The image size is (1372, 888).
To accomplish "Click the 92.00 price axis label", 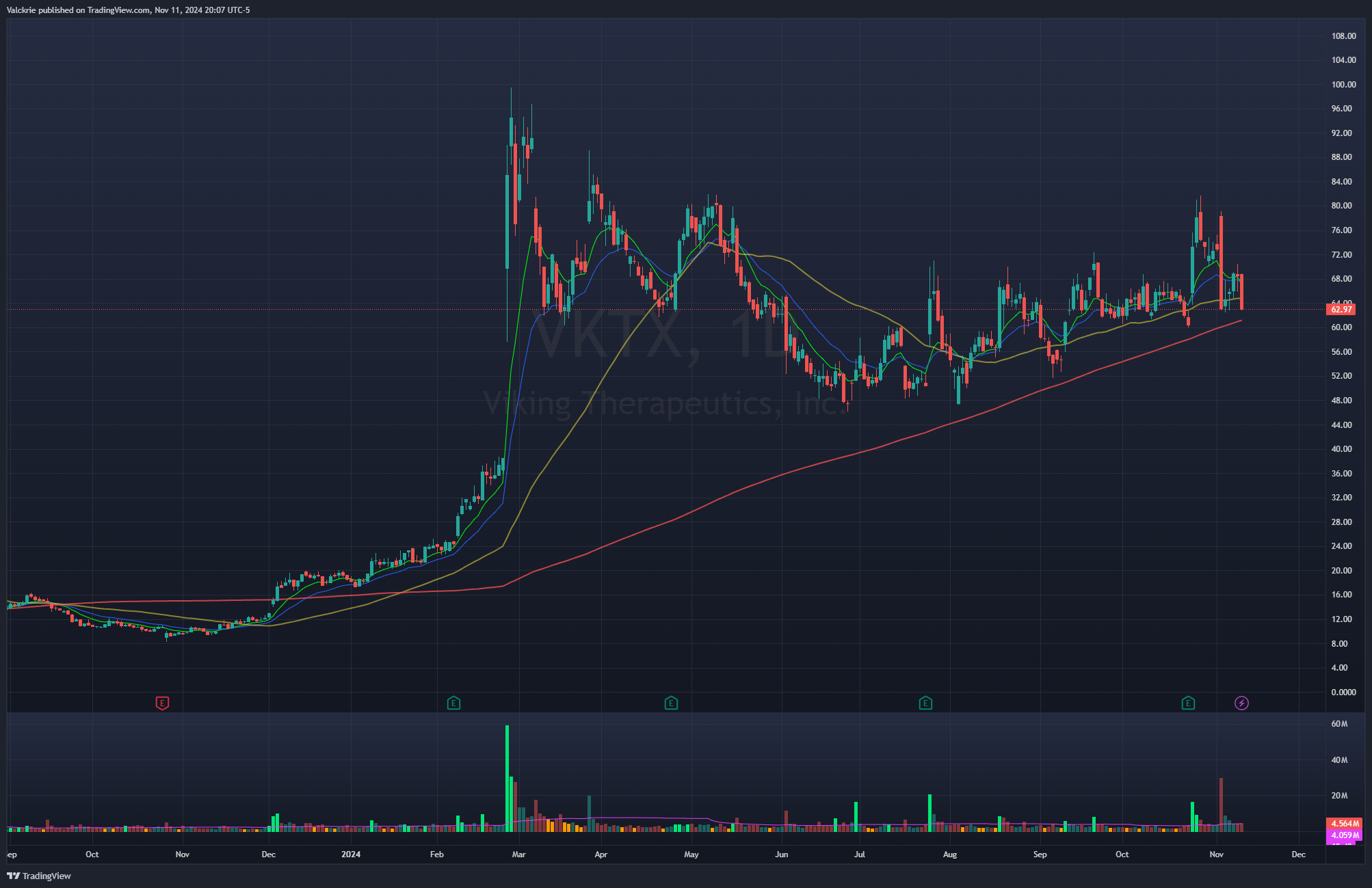I will coord(1341,133).
